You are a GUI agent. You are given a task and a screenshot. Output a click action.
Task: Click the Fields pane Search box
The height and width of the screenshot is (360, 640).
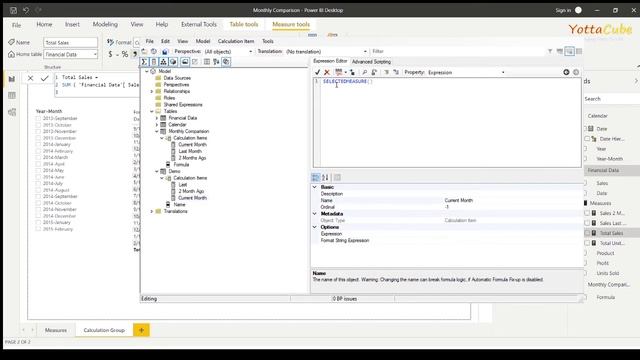click(x=611, y=99)
